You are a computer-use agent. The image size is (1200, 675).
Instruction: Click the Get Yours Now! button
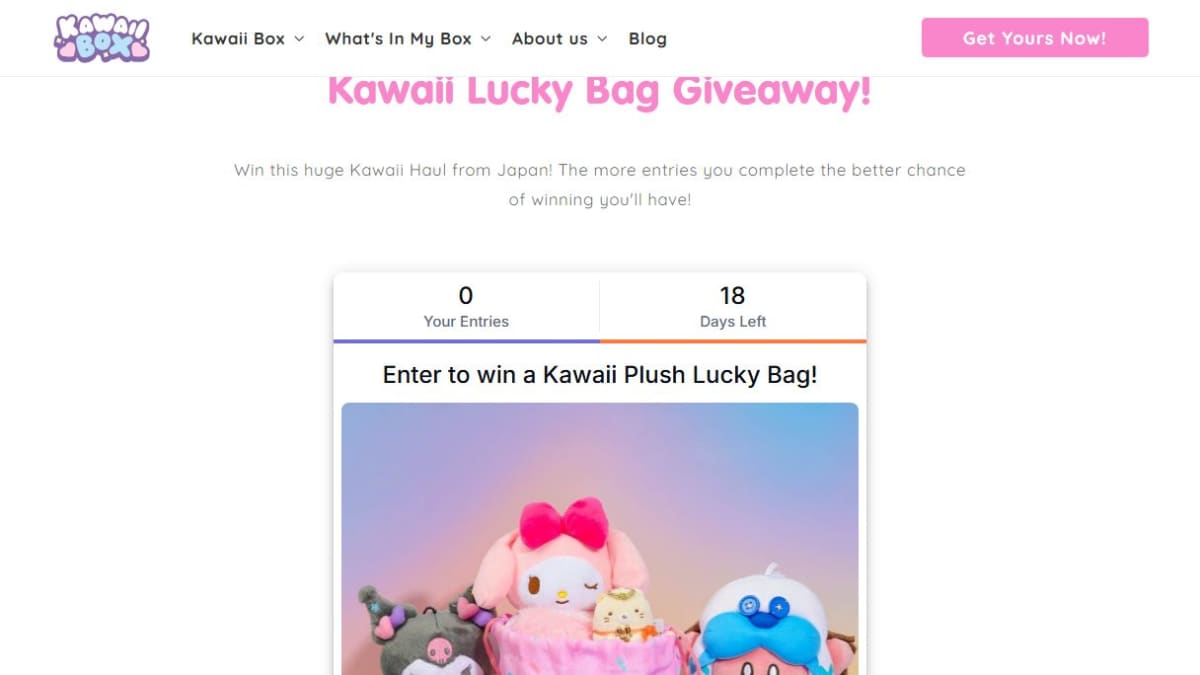(1035, 38)
